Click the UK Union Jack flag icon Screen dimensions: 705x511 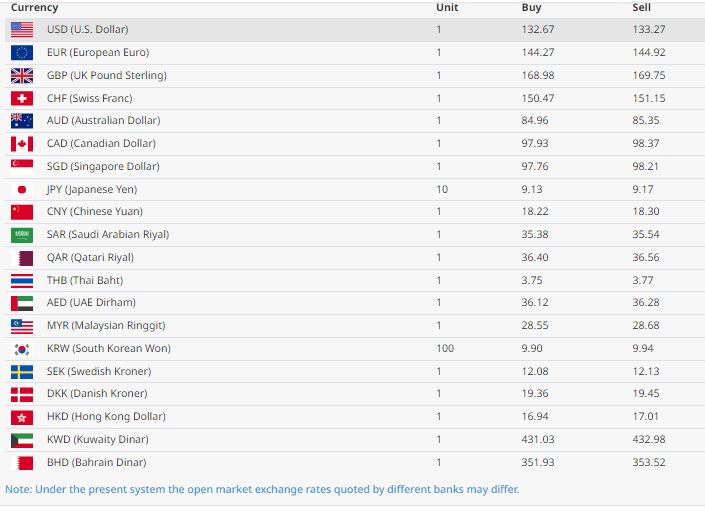coord(22,76)
